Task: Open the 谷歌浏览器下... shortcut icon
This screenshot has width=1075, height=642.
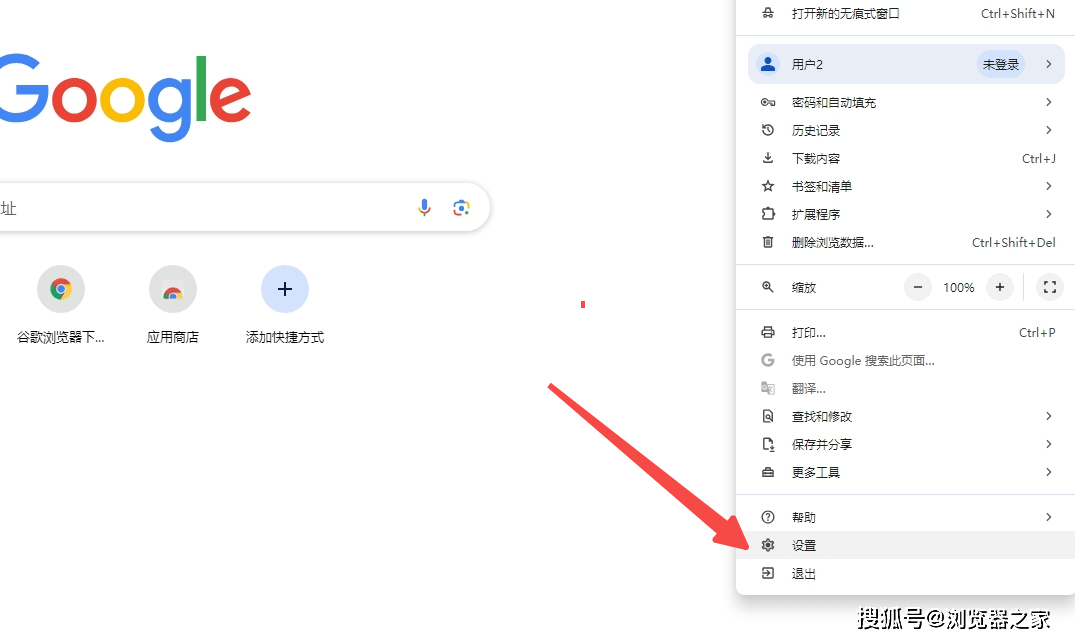Action: [x=61, y=289]
